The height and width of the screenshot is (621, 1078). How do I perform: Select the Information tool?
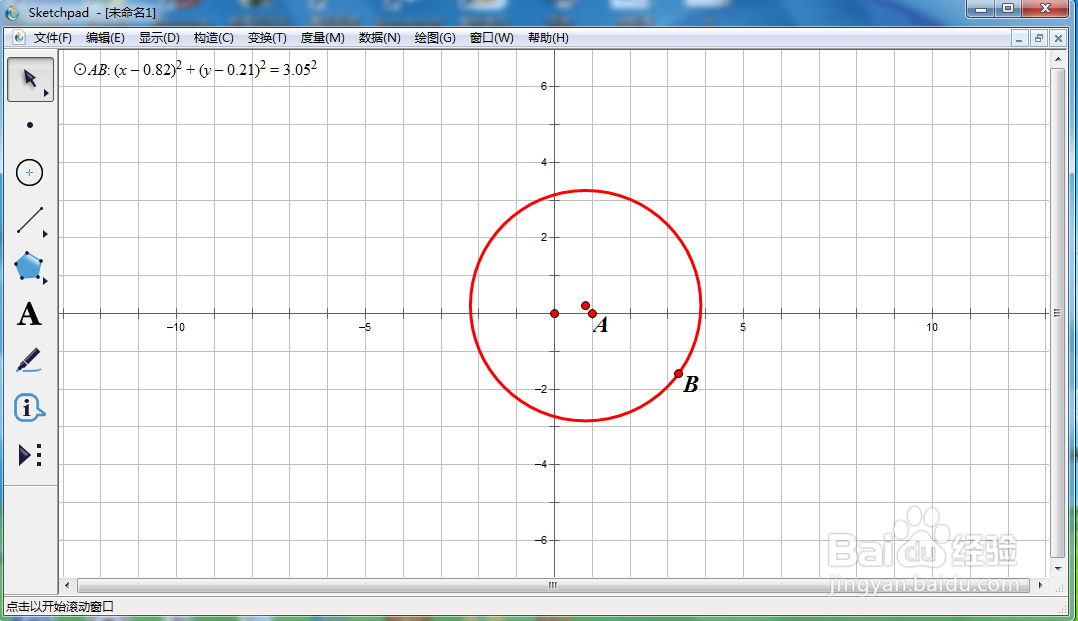pyautogui.click(x=30, y=408)
